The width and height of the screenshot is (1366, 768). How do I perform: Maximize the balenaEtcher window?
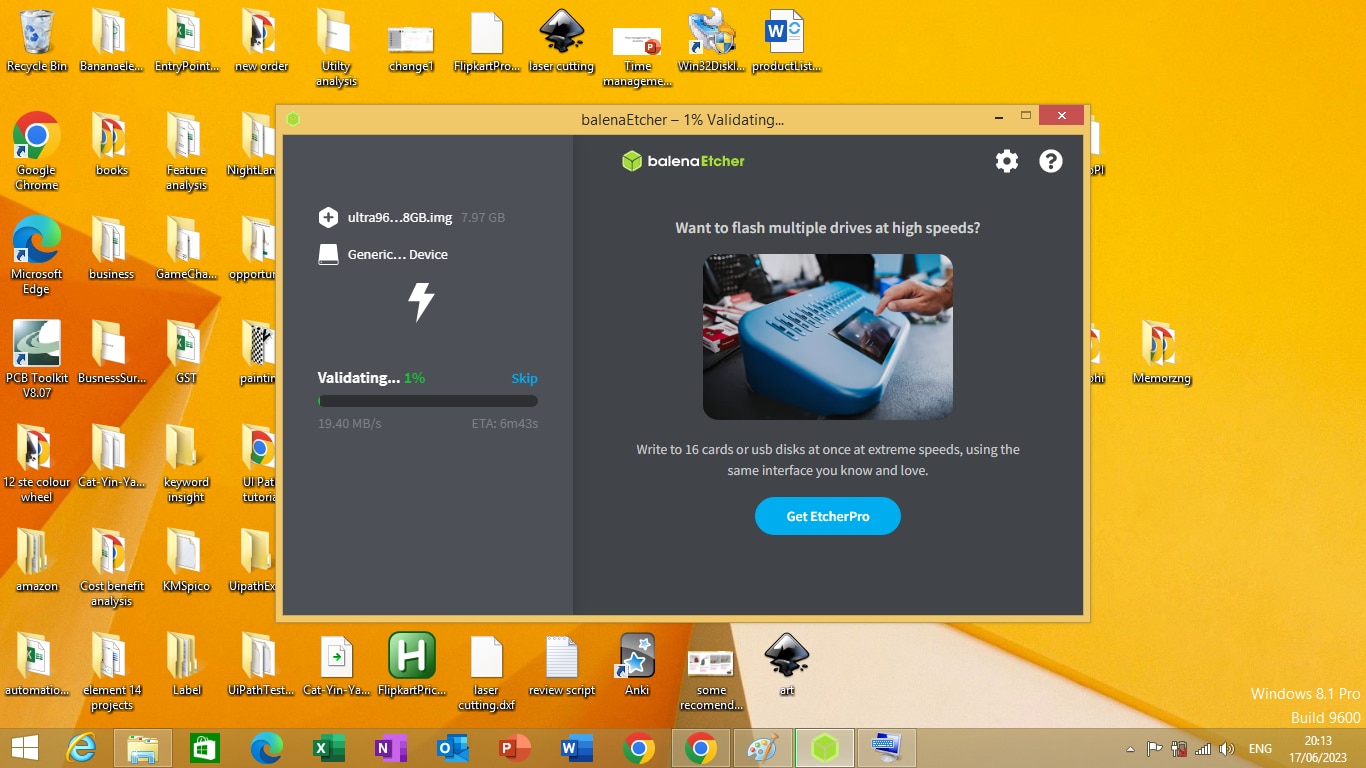point(1025,116)
